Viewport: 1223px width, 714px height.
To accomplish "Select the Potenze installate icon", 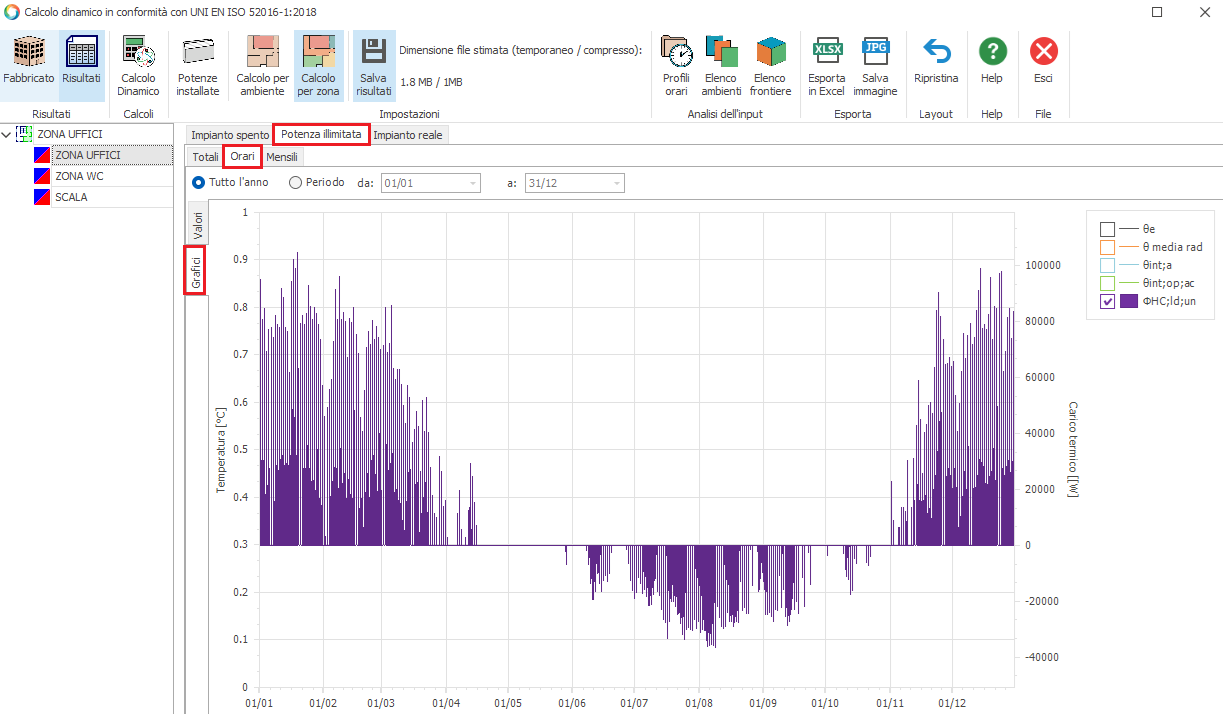I will pyautogui.click(x=197, y=52).
